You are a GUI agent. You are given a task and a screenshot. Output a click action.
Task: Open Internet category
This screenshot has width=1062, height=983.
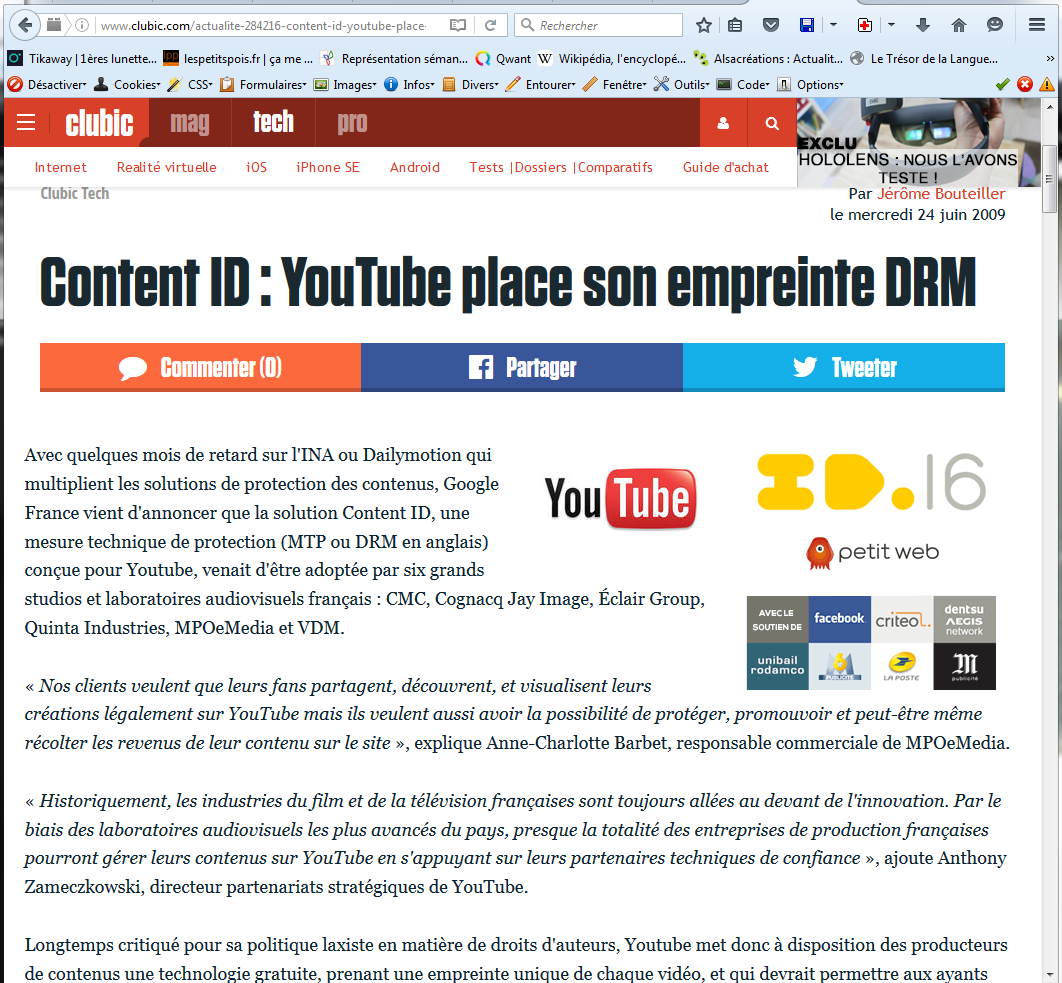(60, 167)
